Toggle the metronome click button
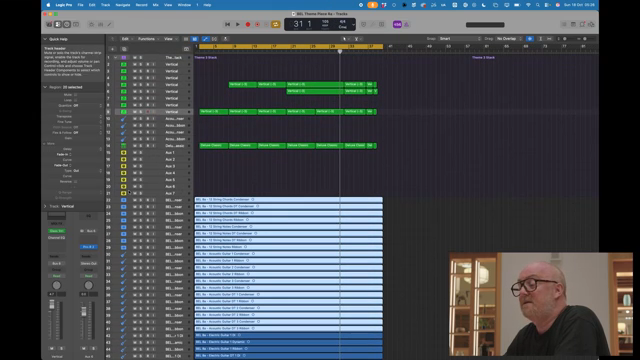640x360 pixels. tap(407, 24)
